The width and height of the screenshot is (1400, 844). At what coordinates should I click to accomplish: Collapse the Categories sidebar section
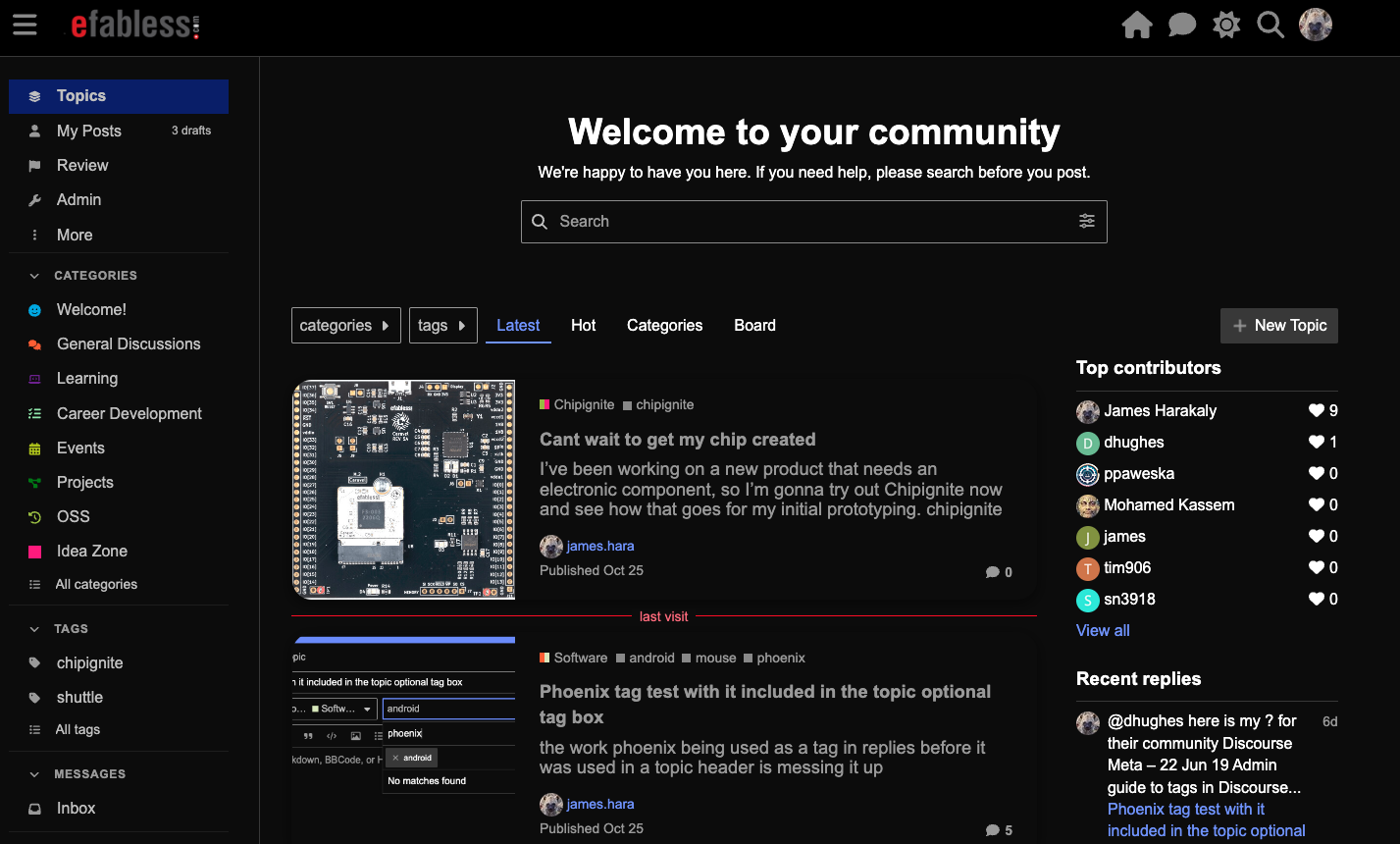[35, 276]
